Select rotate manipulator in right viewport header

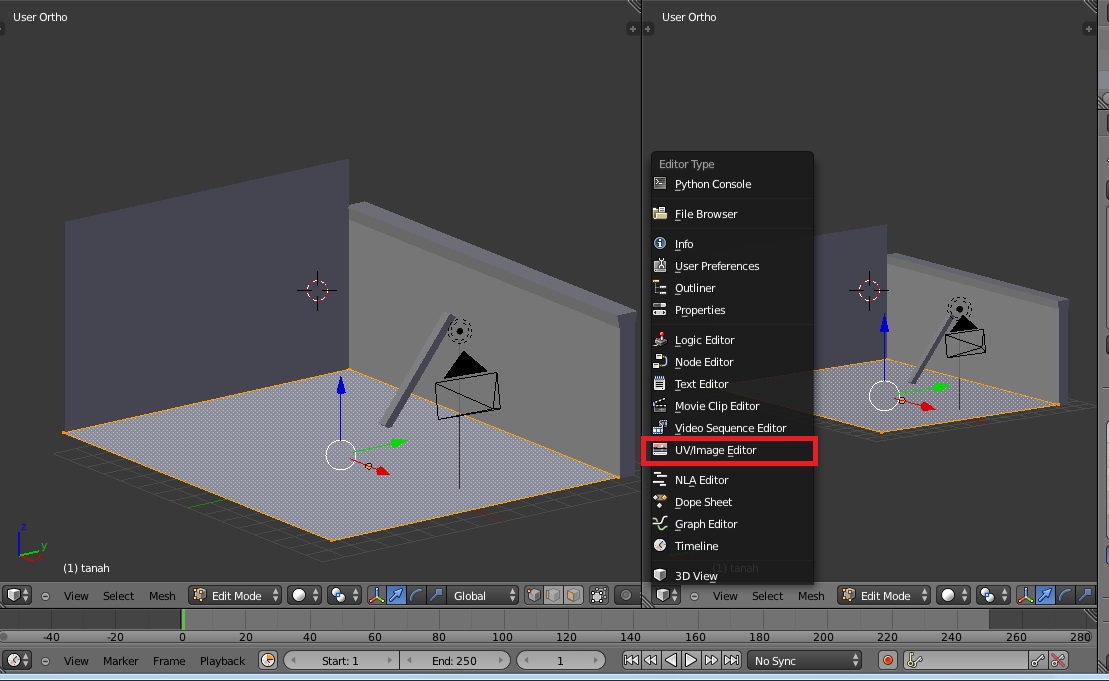(1065, 595)
